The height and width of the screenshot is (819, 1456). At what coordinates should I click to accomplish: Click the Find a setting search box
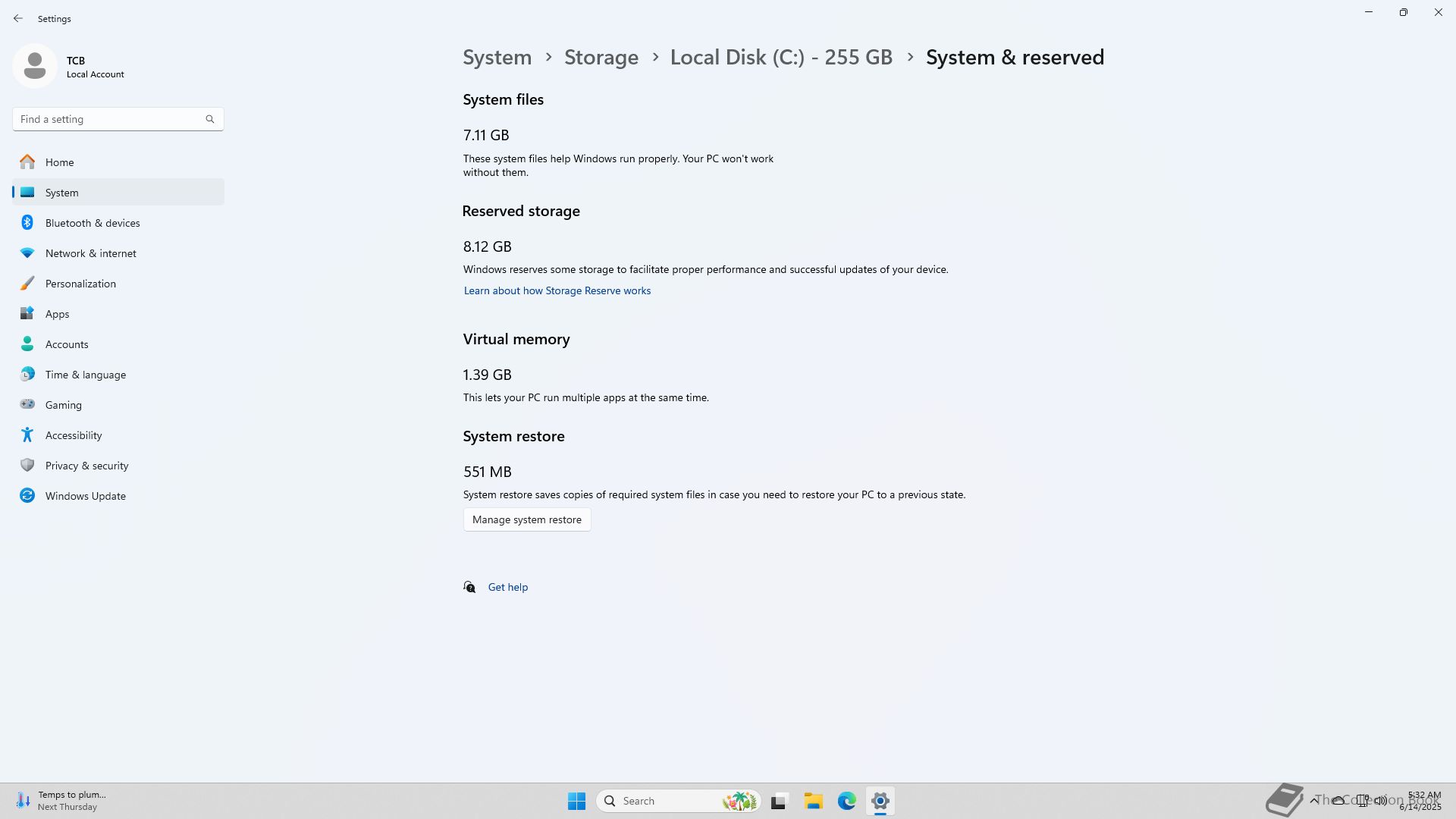110,119
